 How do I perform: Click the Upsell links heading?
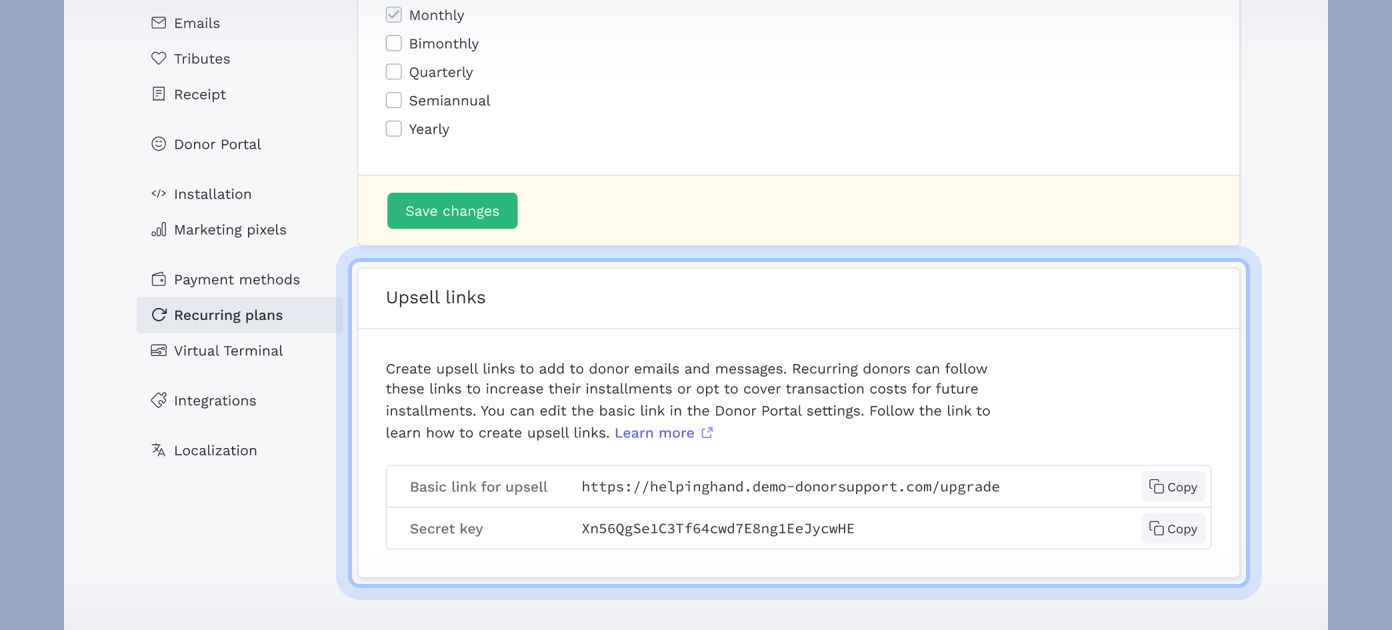click(436, 298)
